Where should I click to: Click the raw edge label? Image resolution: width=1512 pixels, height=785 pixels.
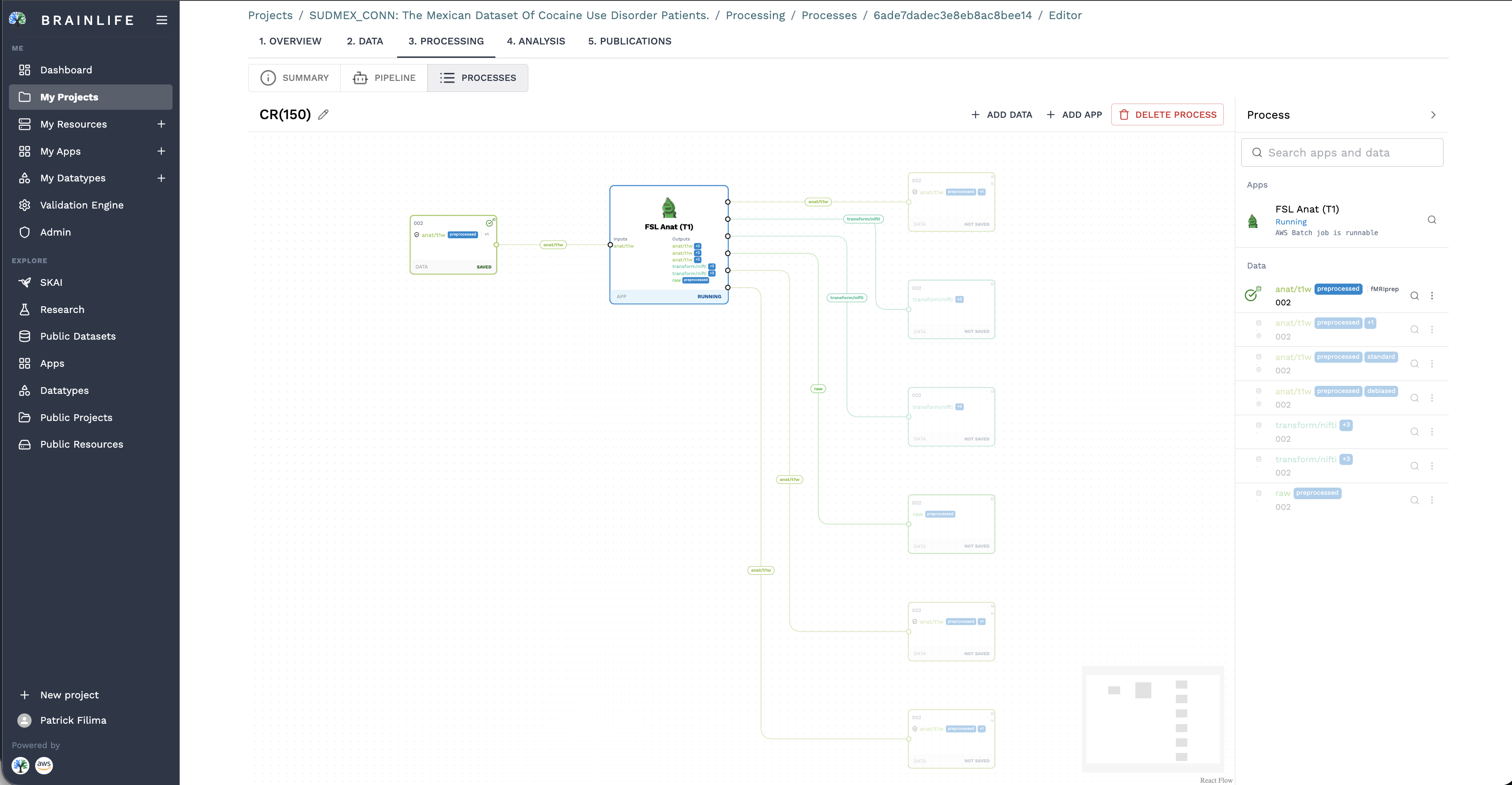818,388
